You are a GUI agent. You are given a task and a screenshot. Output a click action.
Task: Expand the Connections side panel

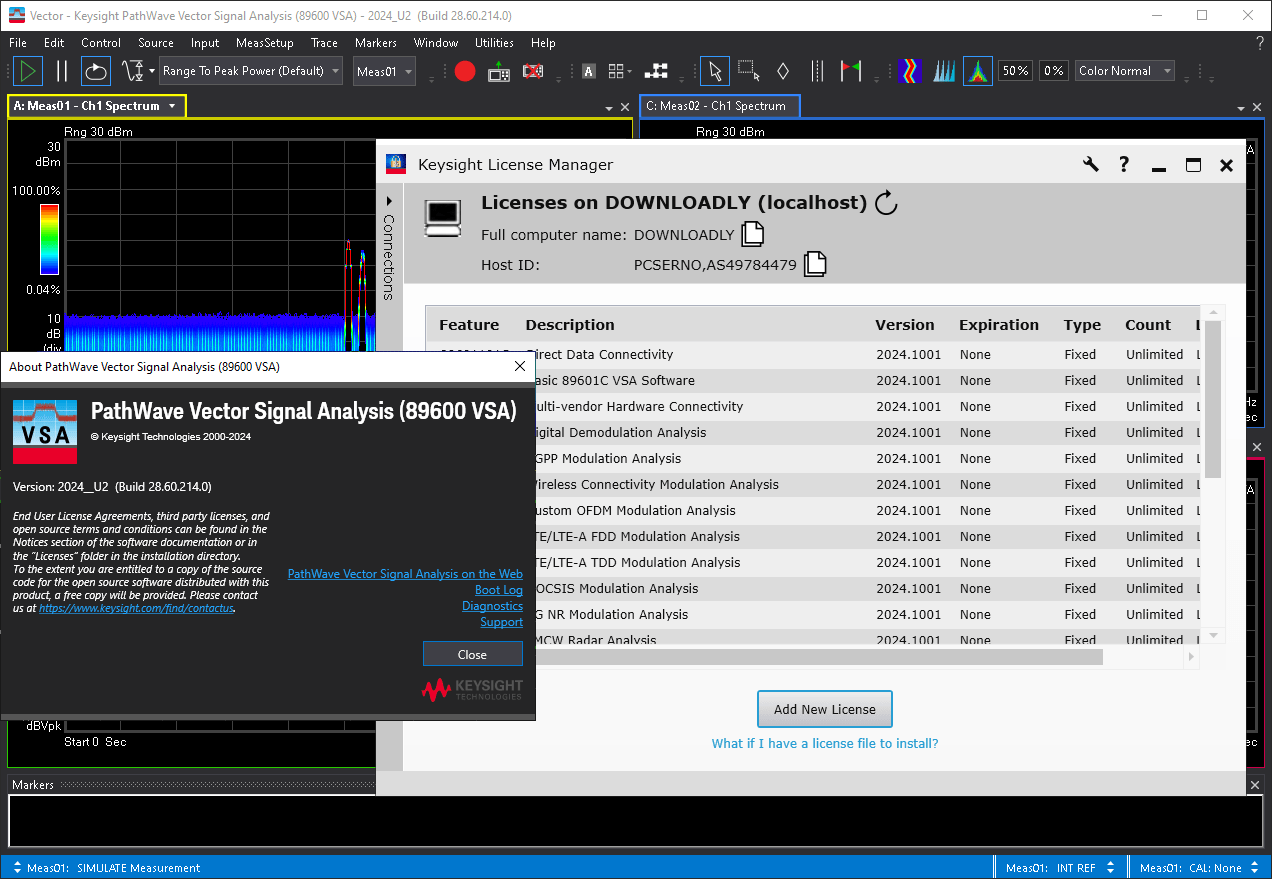pos(389,199)
